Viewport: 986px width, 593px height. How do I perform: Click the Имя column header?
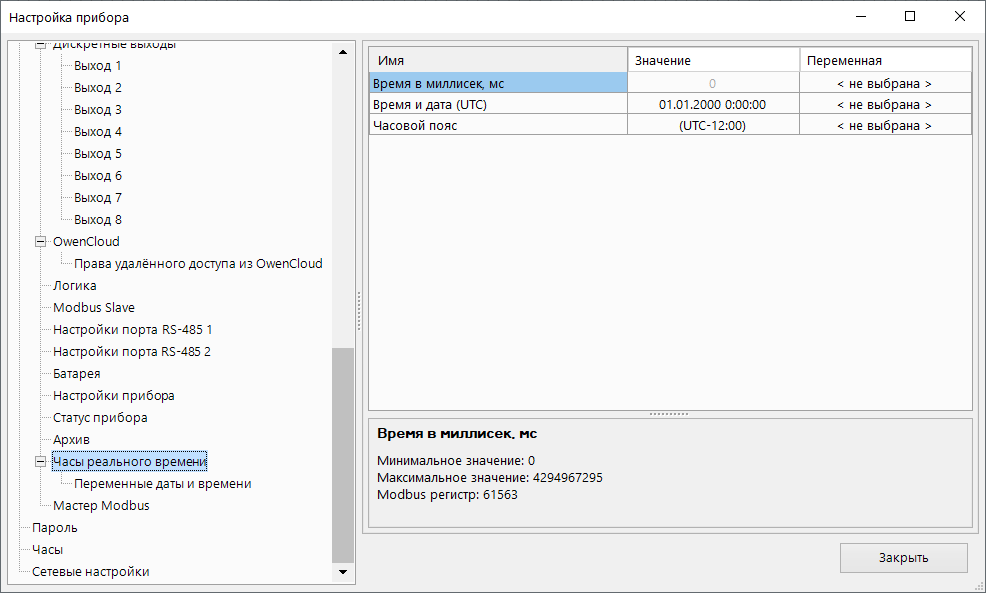[x=498, y=61]
